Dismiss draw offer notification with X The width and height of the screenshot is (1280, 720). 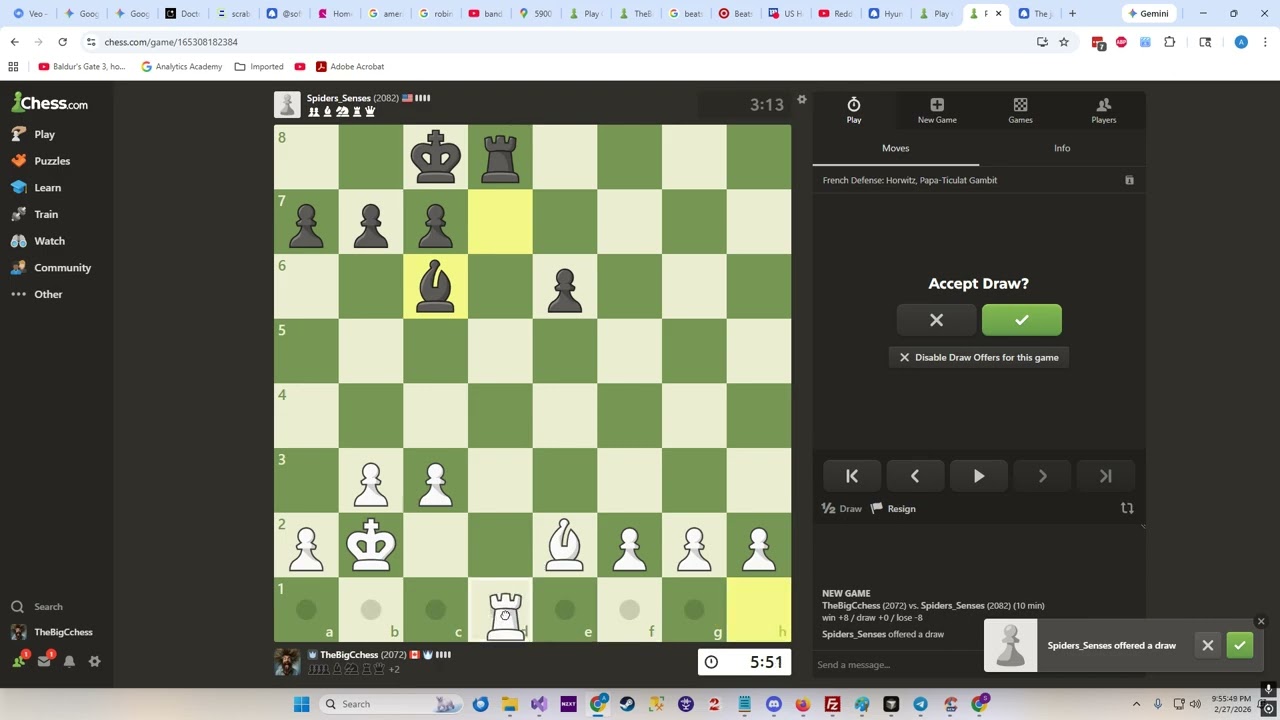coord(1207,646)
